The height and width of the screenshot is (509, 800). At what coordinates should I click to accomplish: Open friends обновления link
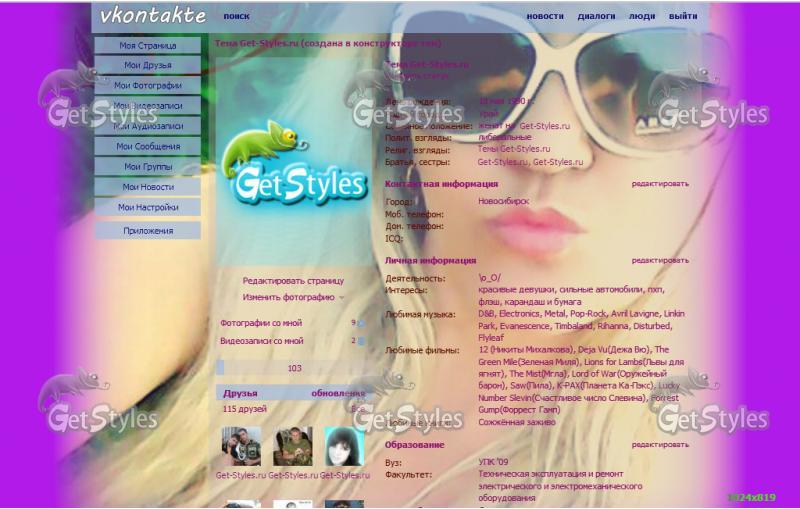tap(338, 393)
